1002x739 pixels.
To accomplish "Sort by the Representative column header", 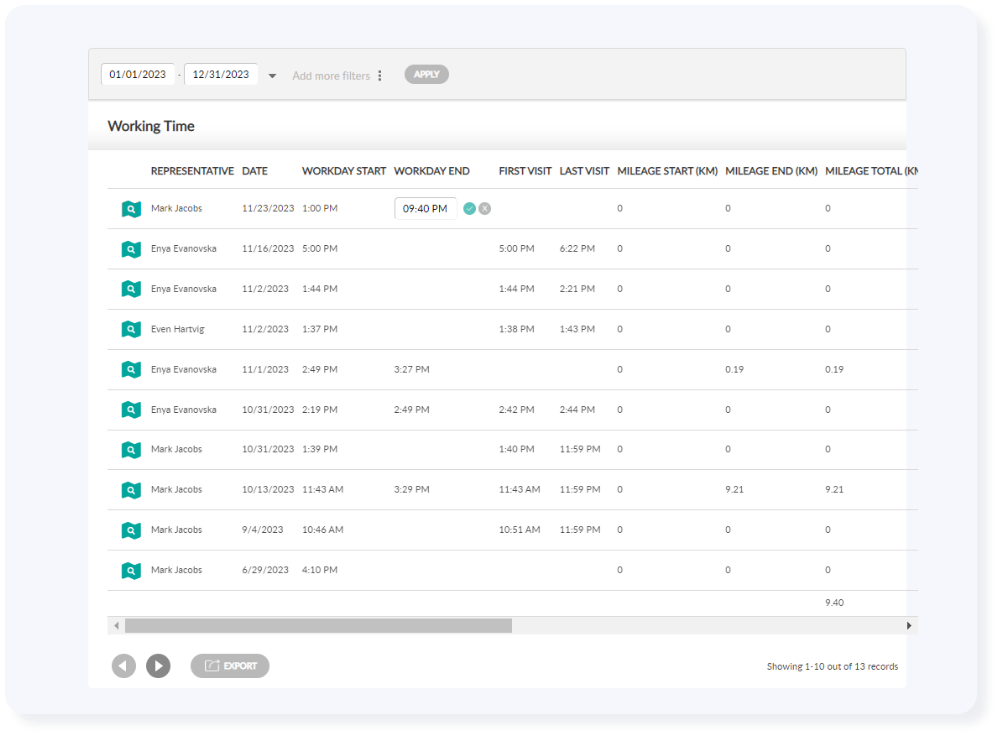I will point(192,171).
